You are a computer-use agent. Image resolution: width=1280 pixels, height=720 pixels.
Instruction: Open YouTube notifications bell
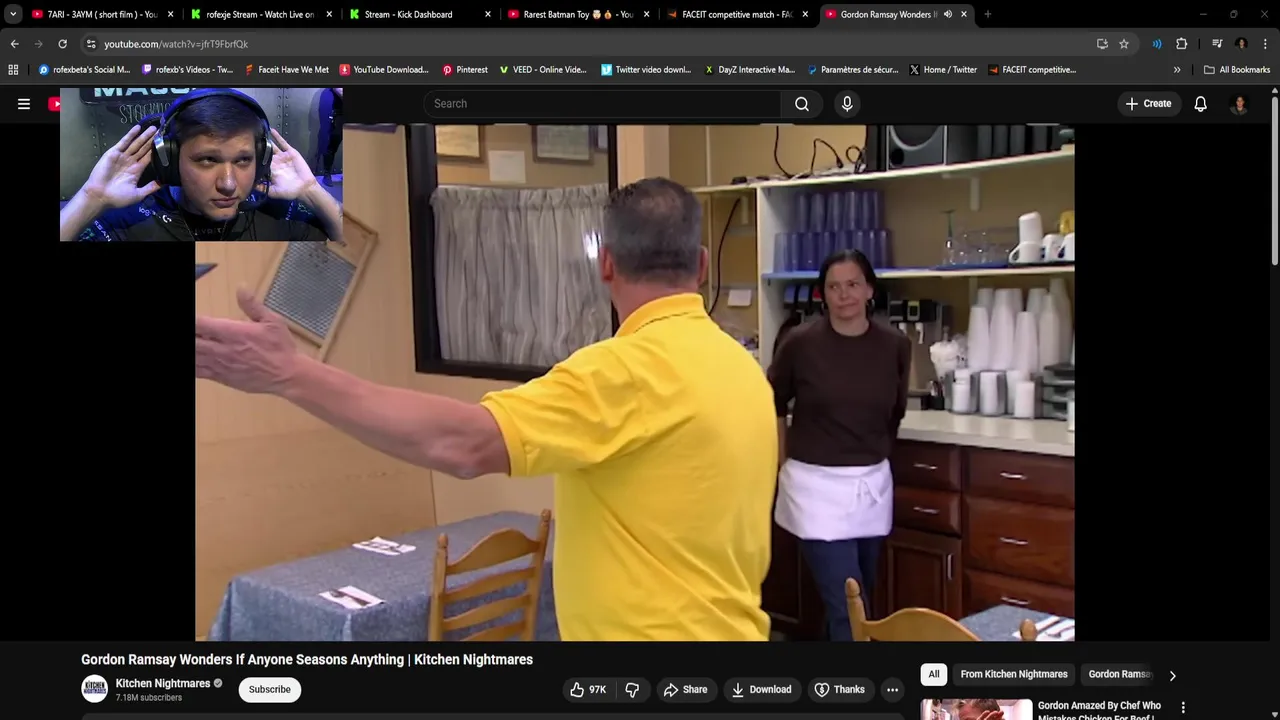[1200, 104]
